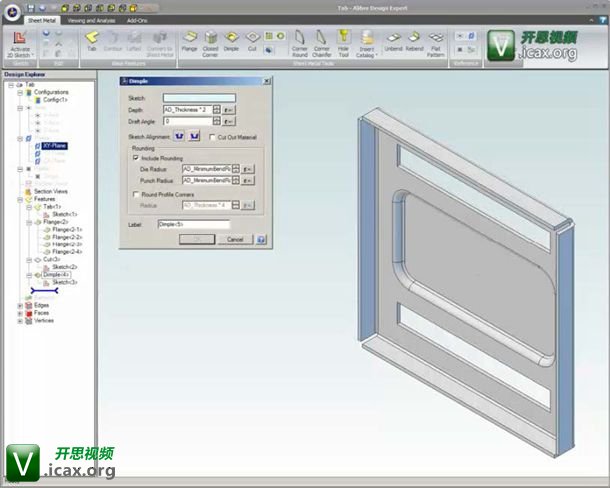
Task: Click the Sketch input field
Action: pos(199,98)
